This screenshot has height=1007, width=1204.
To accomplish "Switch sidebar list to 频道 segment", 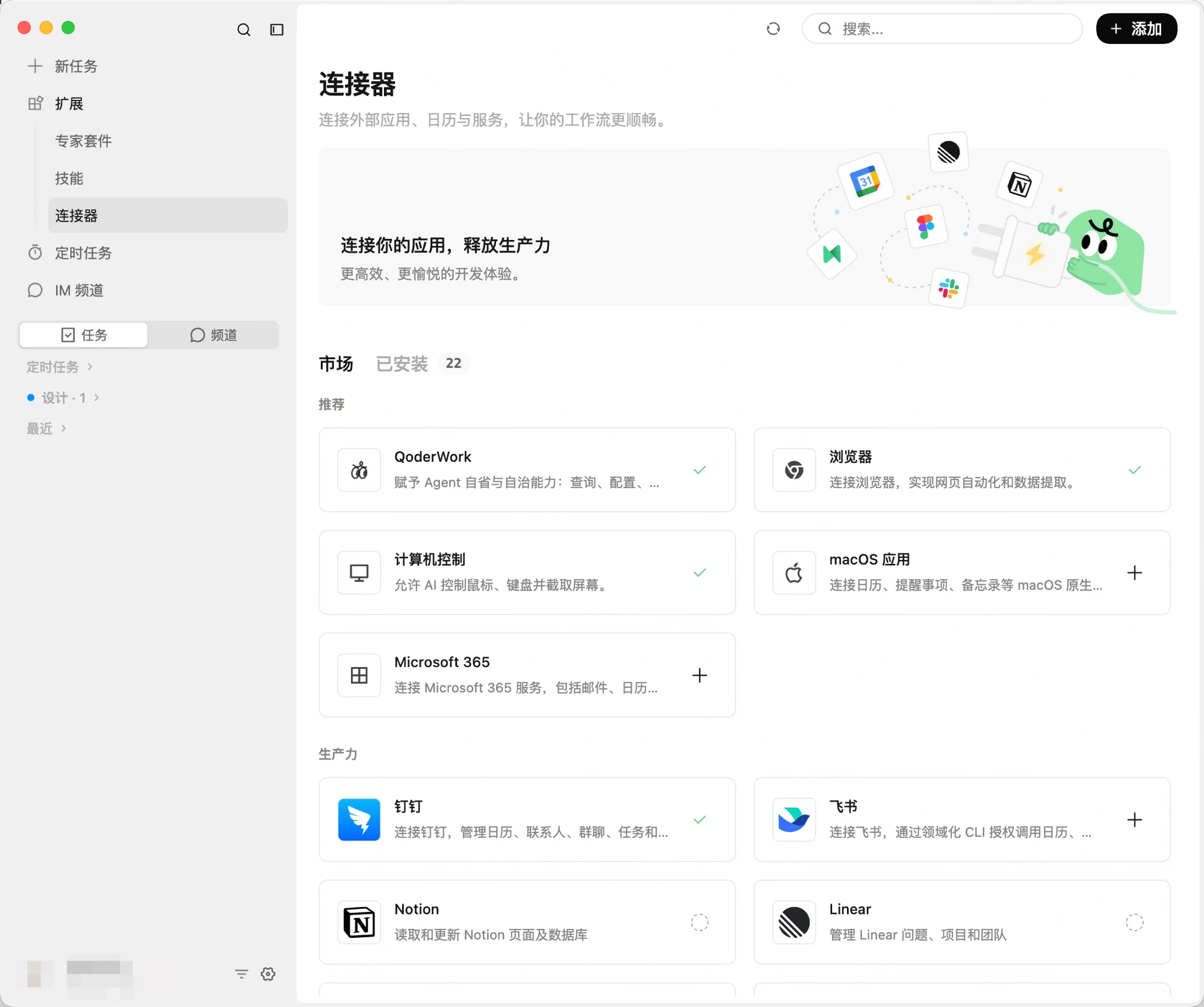I will (x=213, y=335).
